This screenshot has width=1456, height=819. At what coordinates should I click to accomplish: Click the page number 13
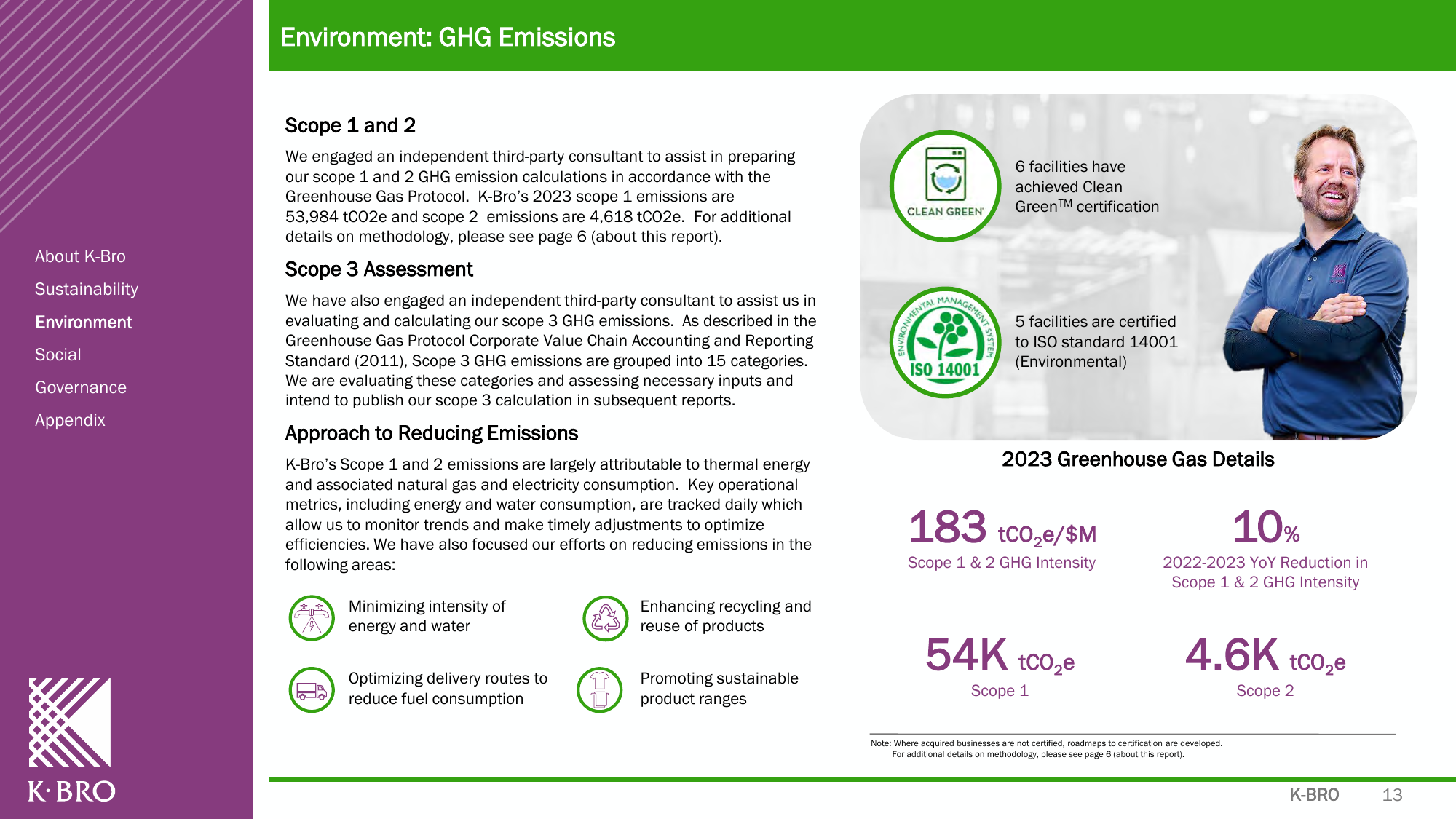[1392, 795]
